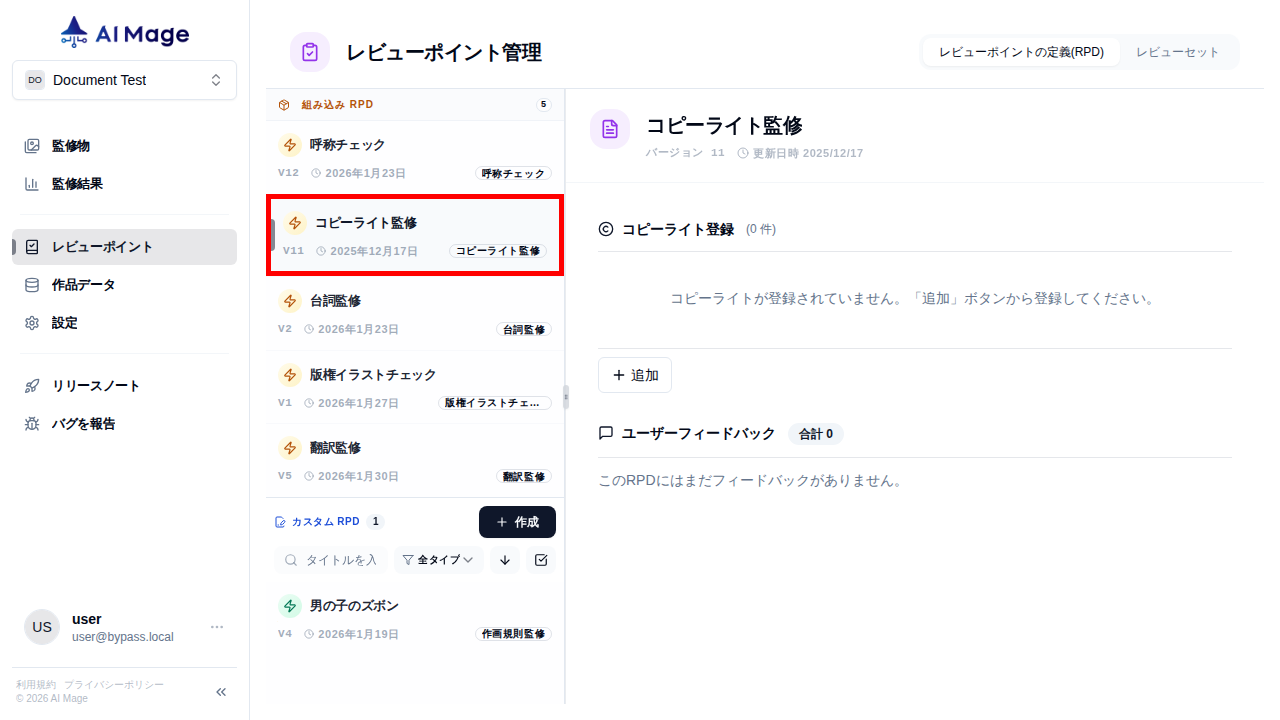
Task: Click the 追加 button to register copyright
Action: 634,375
